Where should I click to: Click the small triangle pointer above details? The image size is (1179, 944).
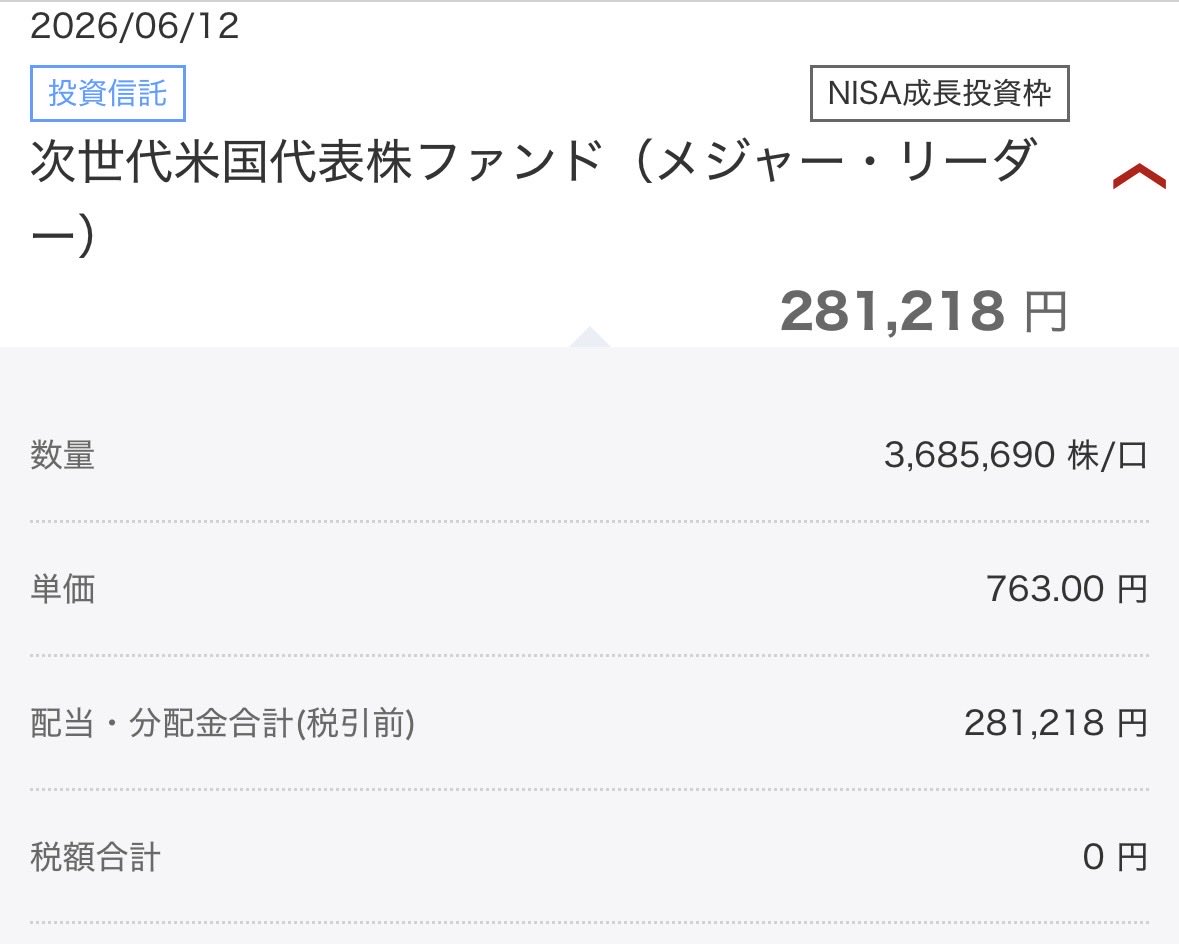(x=590, y=337)
